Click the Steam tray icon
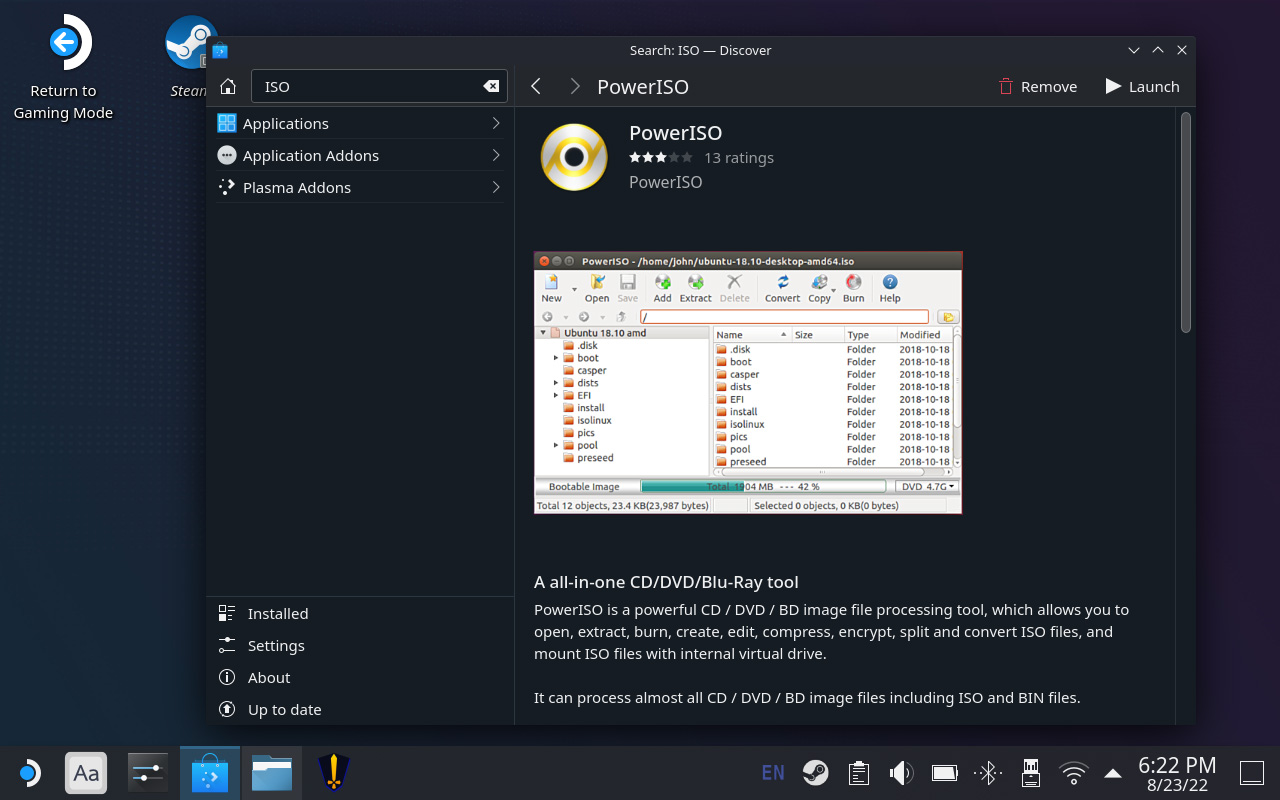 tap(816, 772)
